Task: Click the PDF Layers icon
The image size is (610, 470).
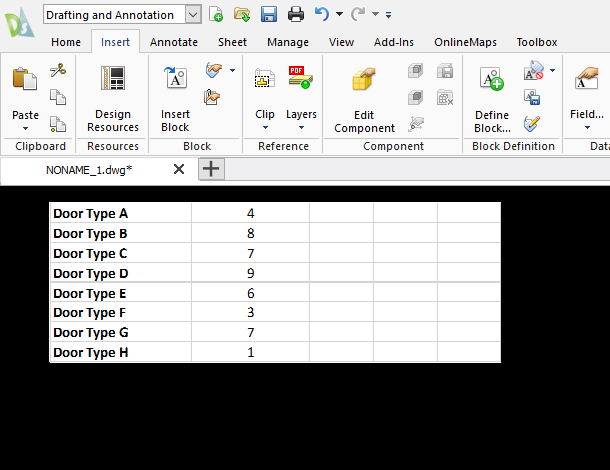Action: point(301,77)
